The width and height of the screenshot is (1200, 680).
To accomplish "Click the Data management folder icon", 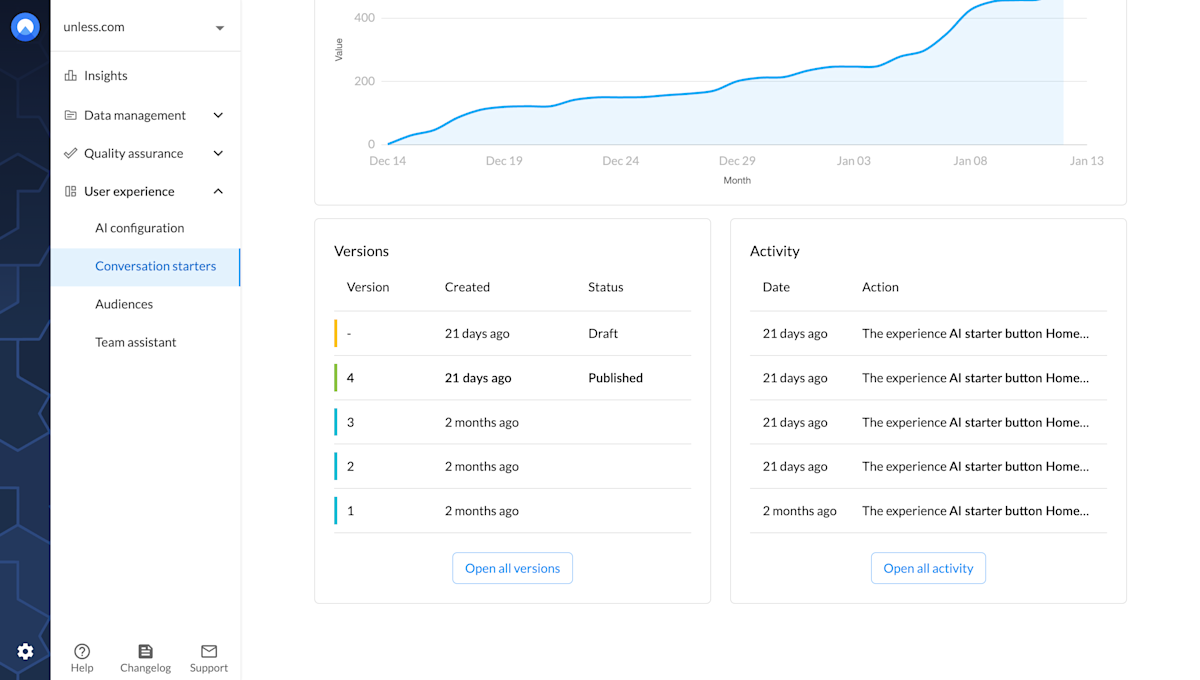I will click(71, 114).
